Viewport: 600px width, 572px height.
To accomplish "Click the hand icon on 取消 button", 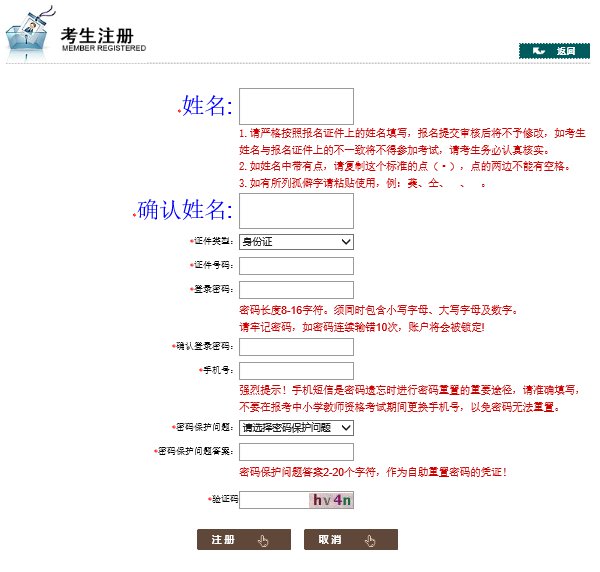I will click(369, 540).
